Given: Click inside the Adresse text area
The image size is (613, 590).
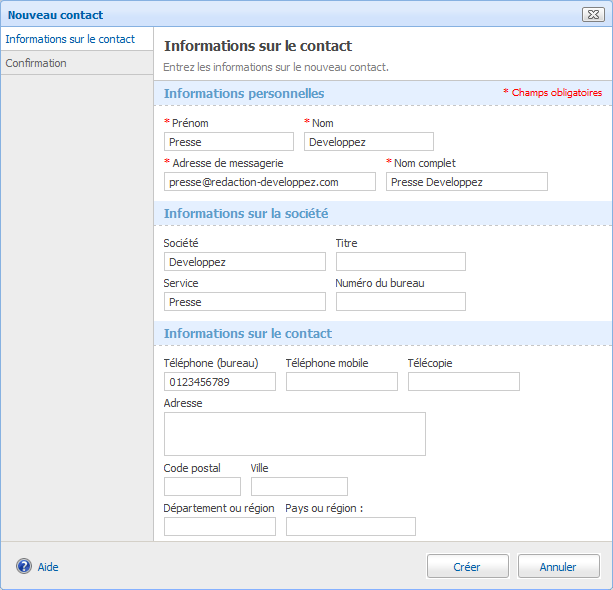Looking at the screenshot, I should click(x=295, y=434).
